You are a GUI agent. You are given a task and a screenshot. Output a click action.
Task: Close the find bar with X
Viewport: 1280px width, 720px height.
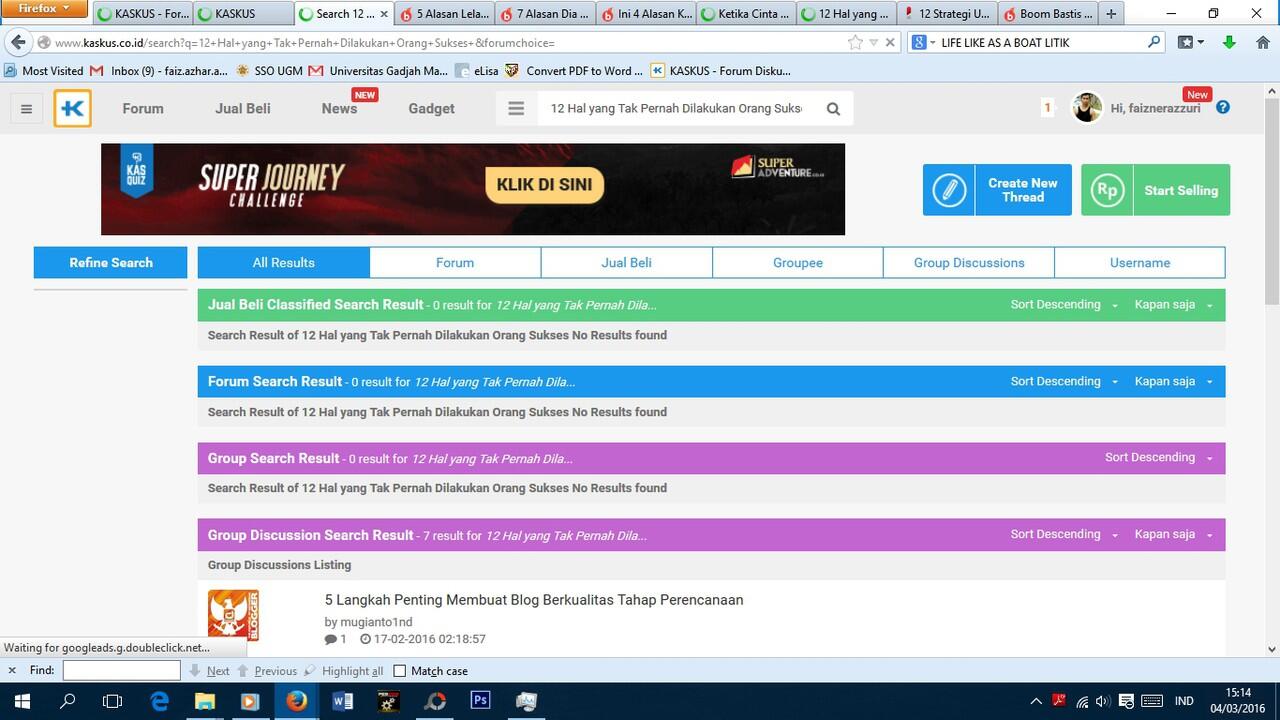12,671
